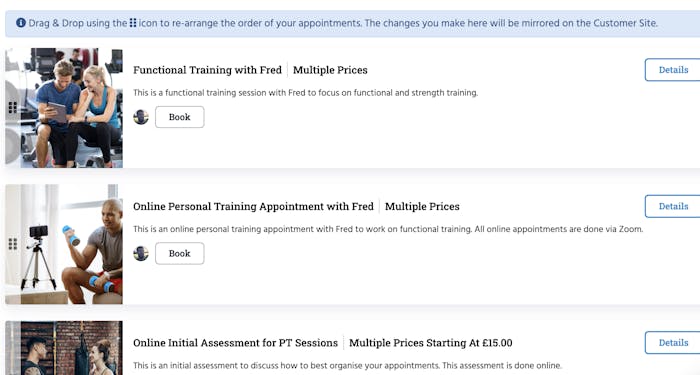The height and width of the screenshot is (375, 700).
Task: Open Details for Online Personal Training Appointment
Action: pyautogui.click(x=673, y=206)
